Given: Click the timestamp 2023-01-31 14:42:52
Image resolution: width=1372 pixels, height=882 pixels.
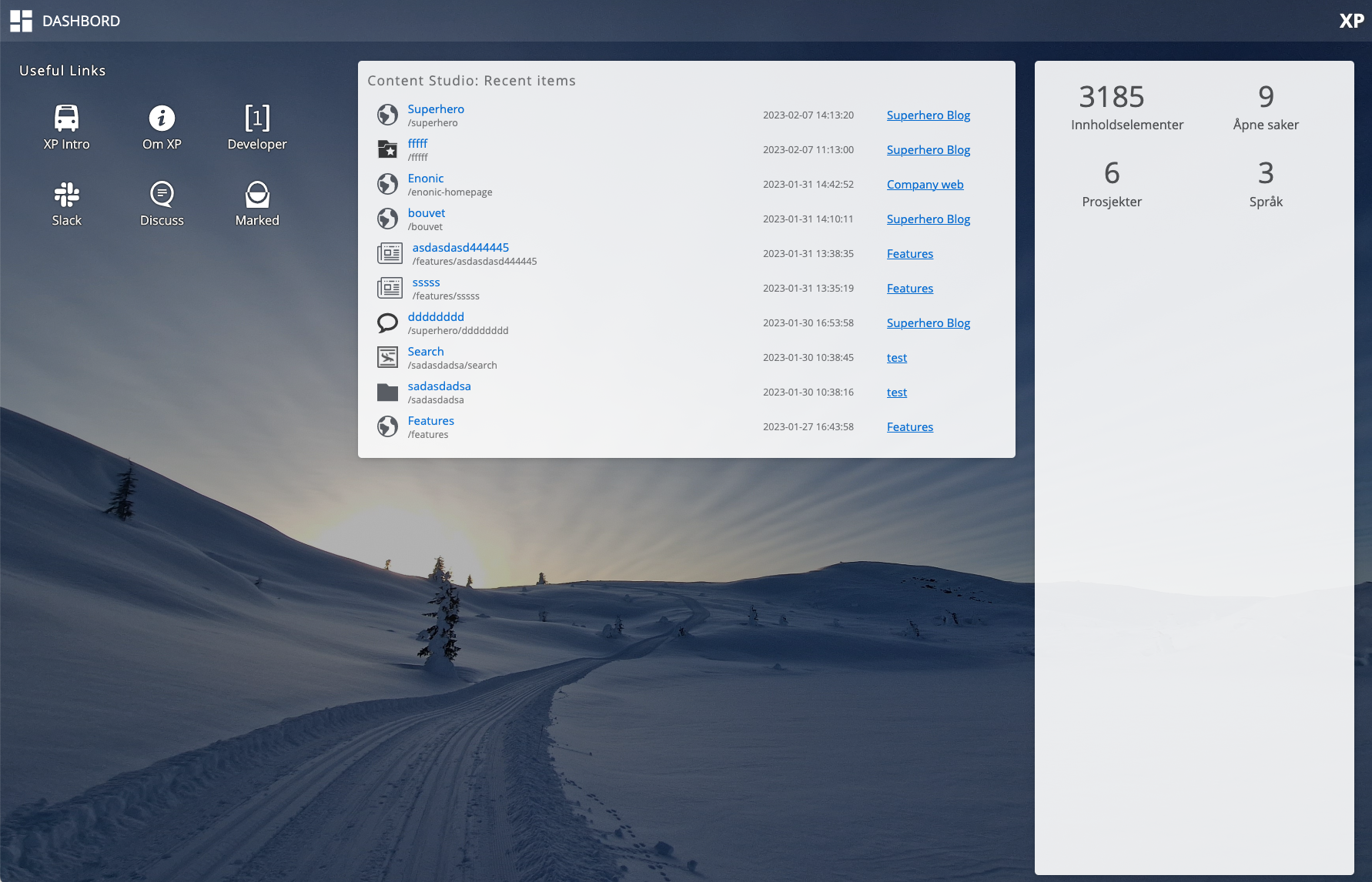Looking at the screenshot, I should (x=808, y=184).
